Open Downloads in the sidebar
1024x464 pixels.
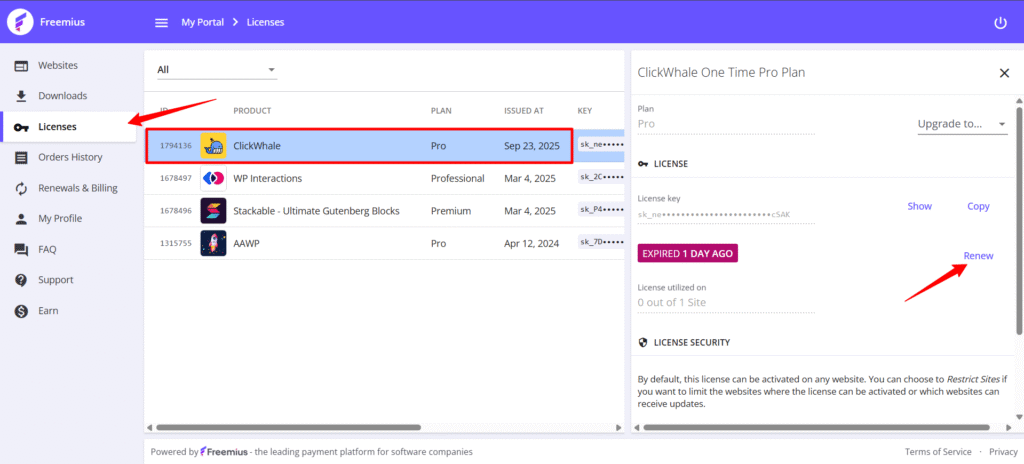click(x=68, y=96)
